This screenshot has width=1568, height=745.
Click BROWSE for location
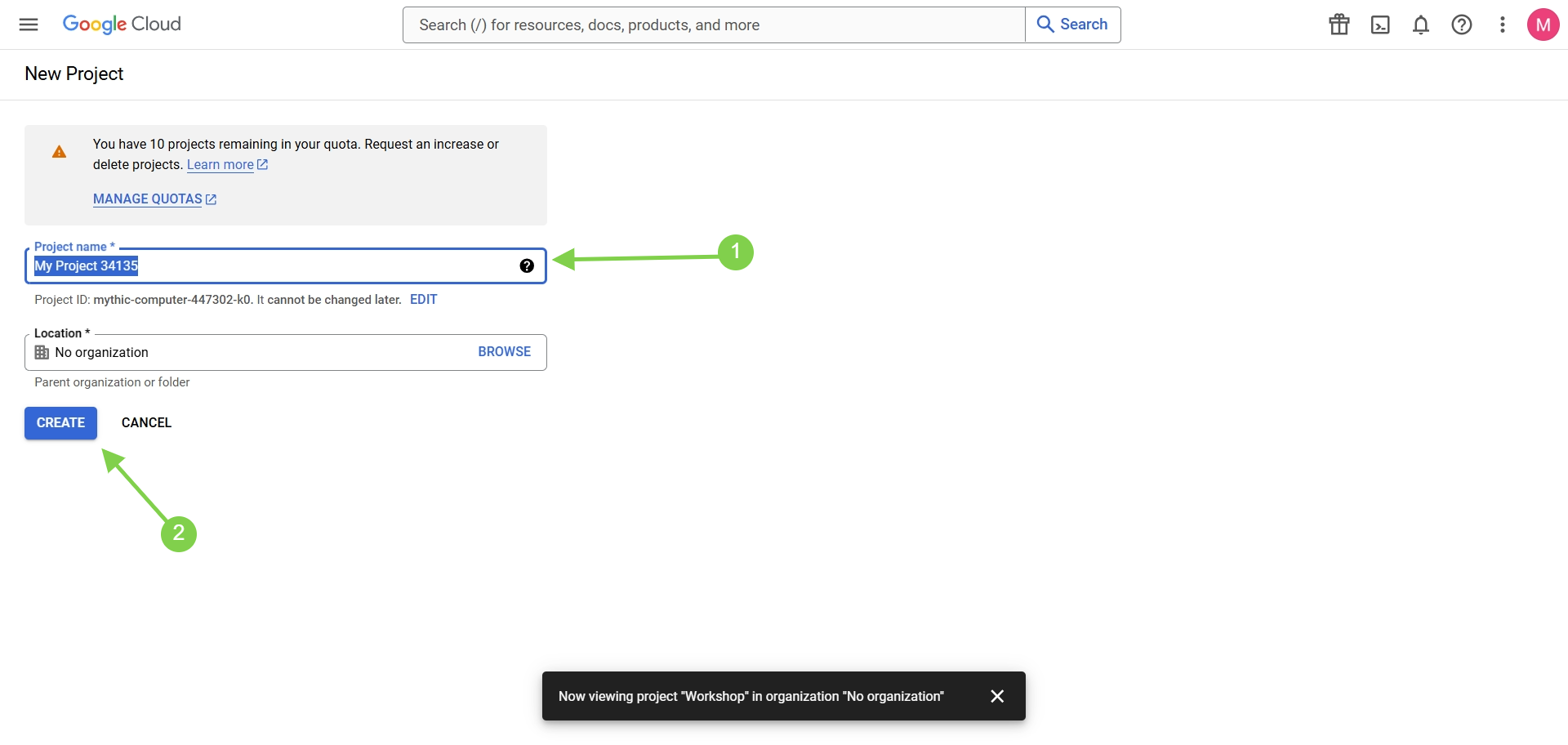(x=505, y=351)
